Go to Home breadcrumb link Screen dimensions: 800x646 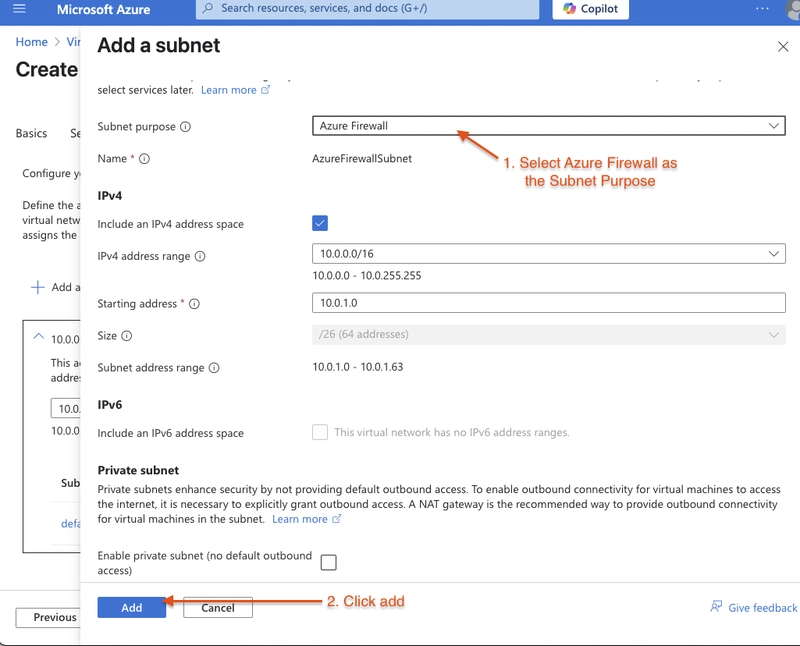32,42
